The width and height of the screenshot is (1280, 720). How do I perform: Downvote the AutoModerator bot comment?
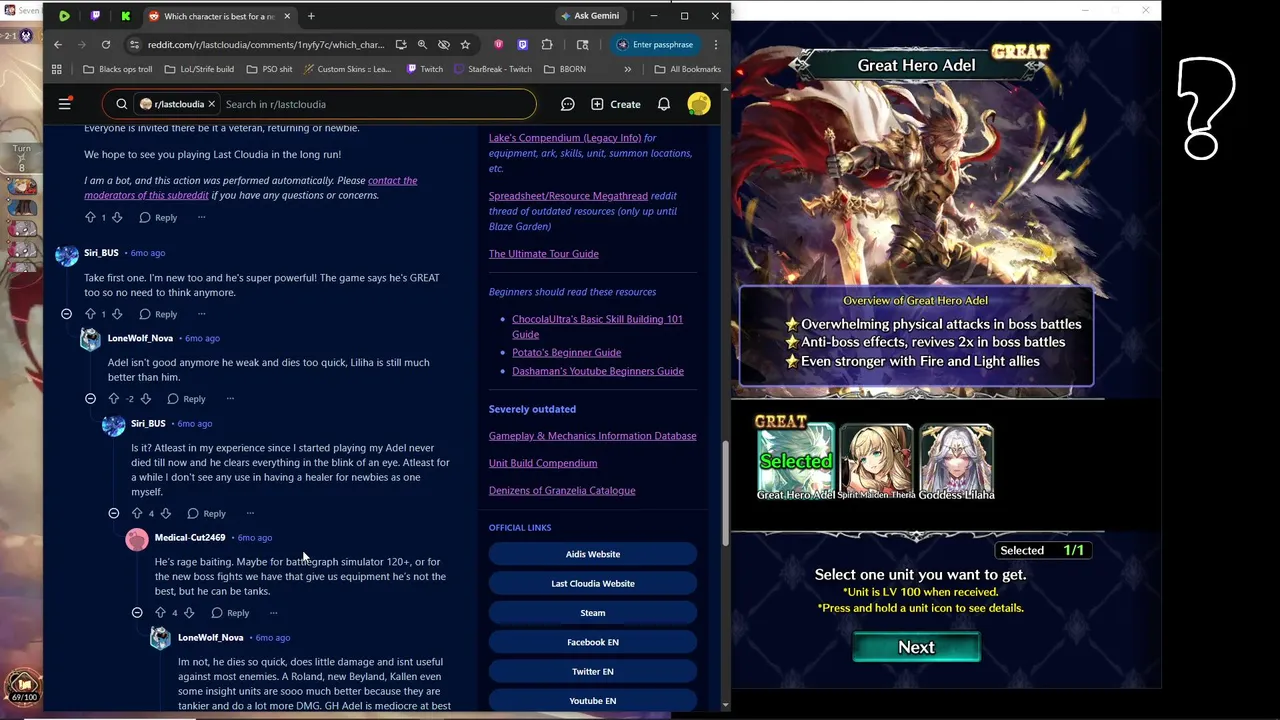pyautogui.click(x=117, y=217)
